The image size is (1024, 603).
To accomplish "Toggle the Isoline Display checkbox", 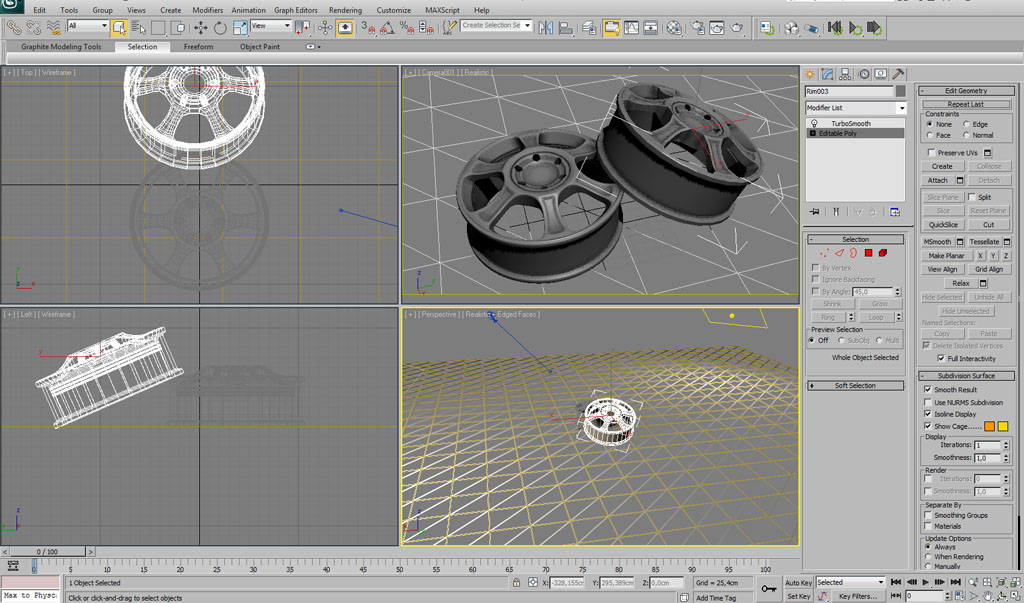I will [927, 414].
